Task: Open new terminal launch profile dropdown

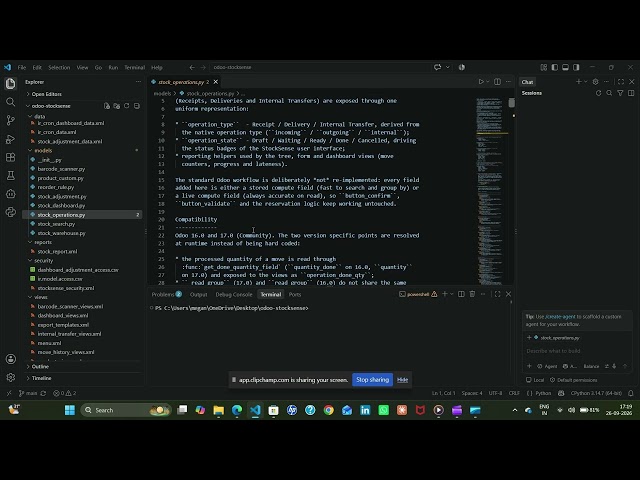Action: [x=452, y=294]
